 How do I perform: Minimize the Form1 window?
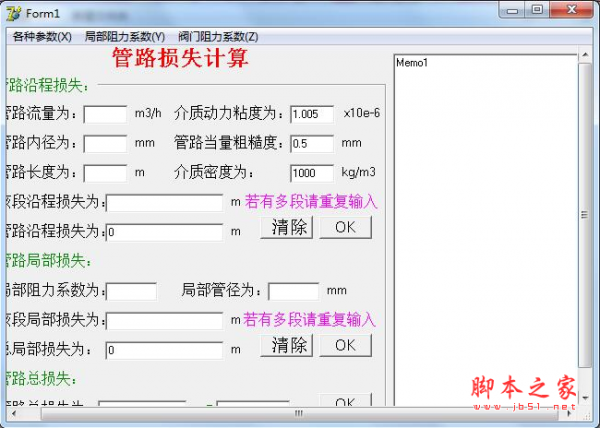512,10
